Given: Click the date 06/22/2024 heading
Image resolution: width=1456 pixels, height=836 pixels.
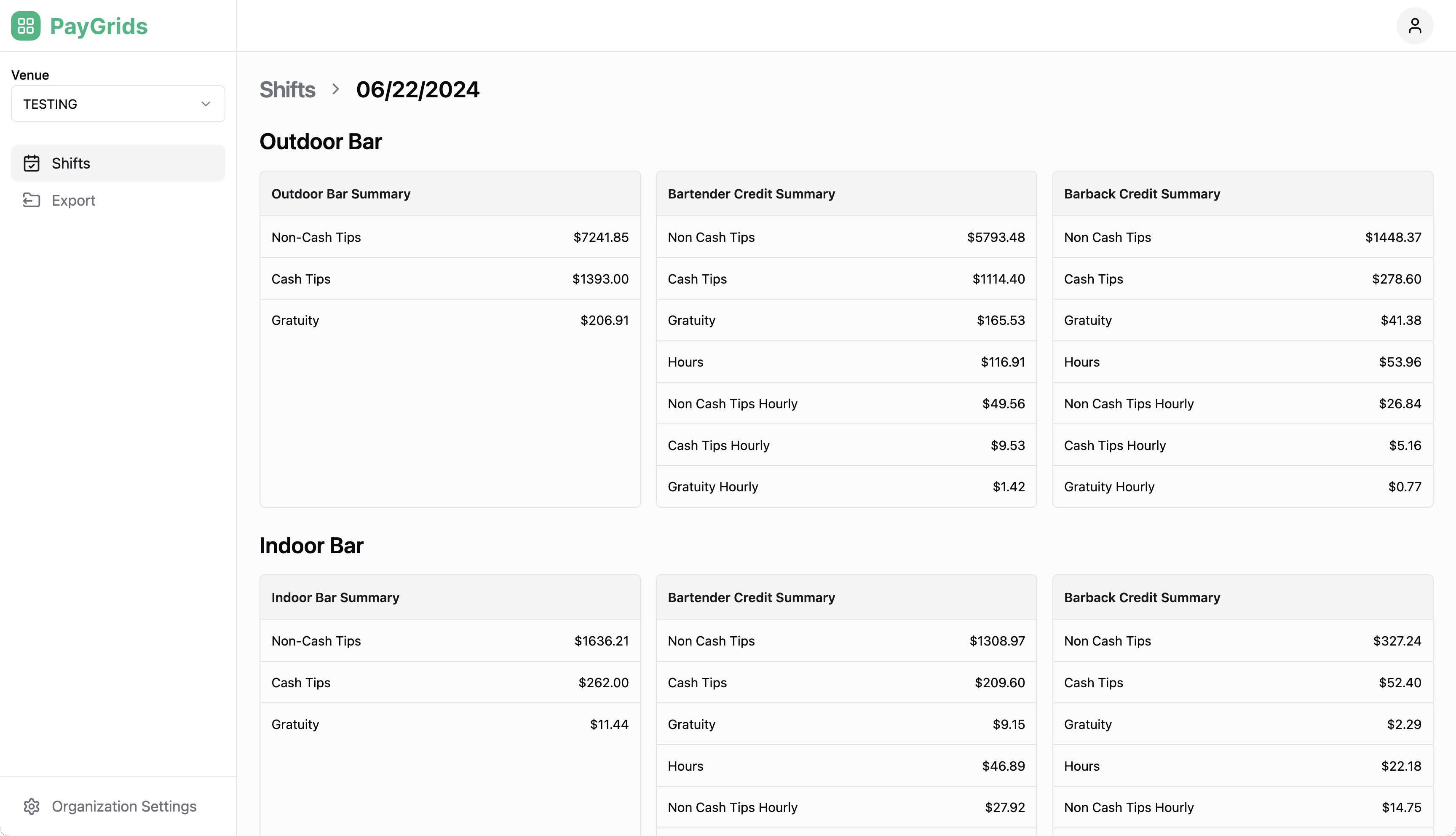Looking at the screenshot, I should click(x=418, y=90).
